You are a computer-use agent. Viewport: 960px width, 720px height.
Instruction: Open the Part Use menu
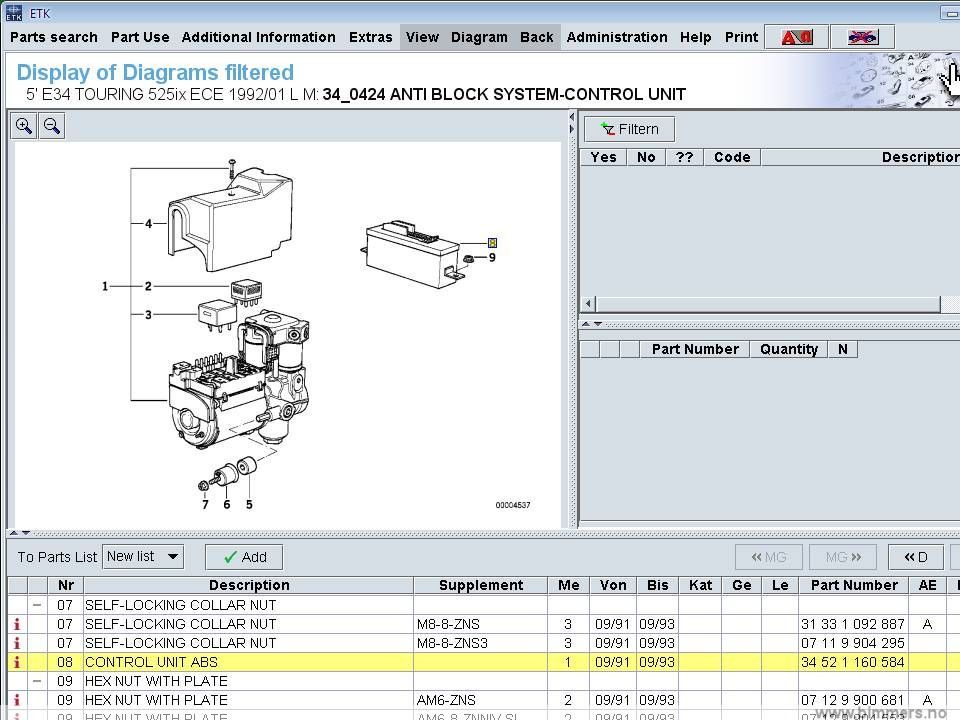point(140,37)
